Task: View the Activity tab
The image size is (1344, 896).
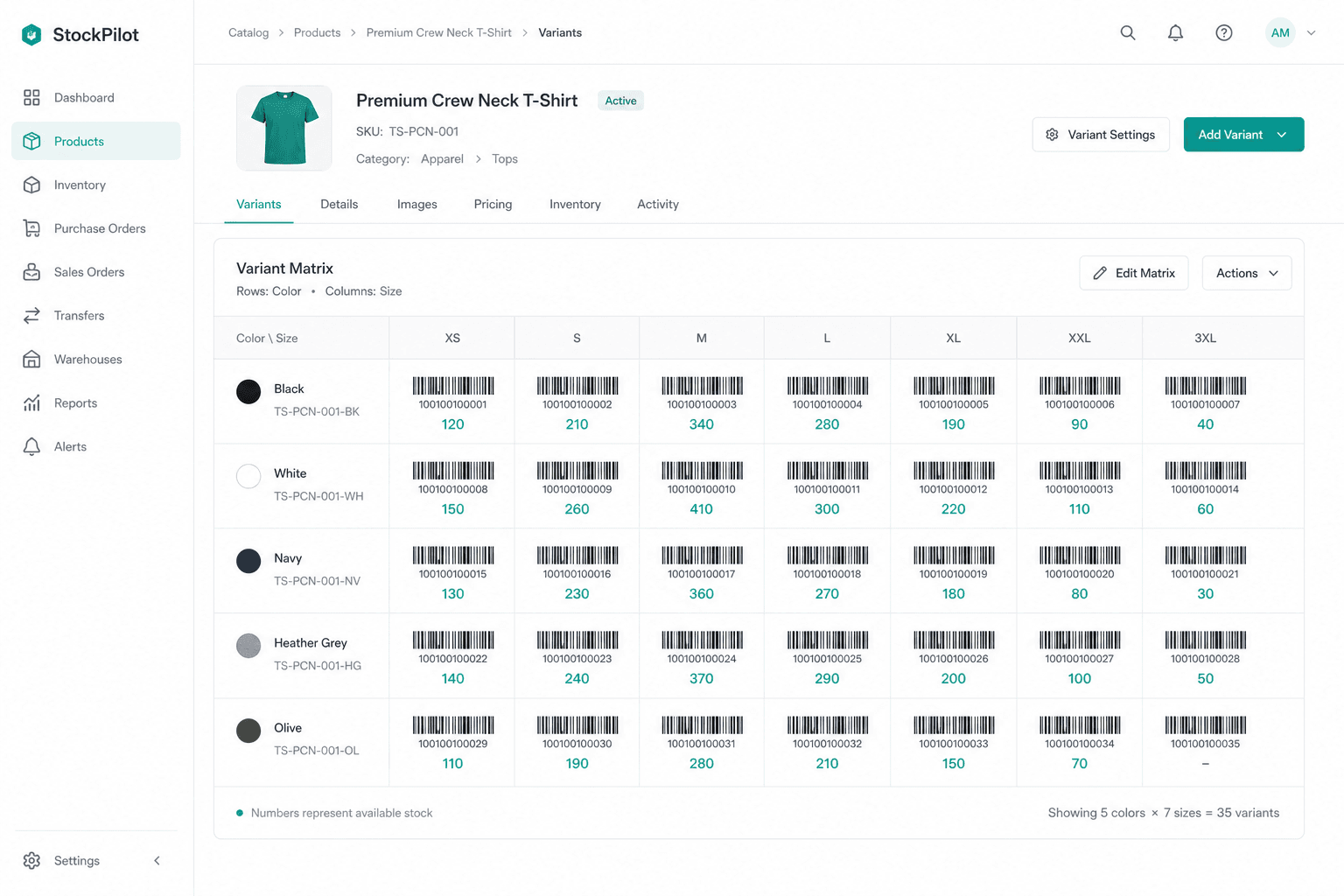Action: pos(658,204)
